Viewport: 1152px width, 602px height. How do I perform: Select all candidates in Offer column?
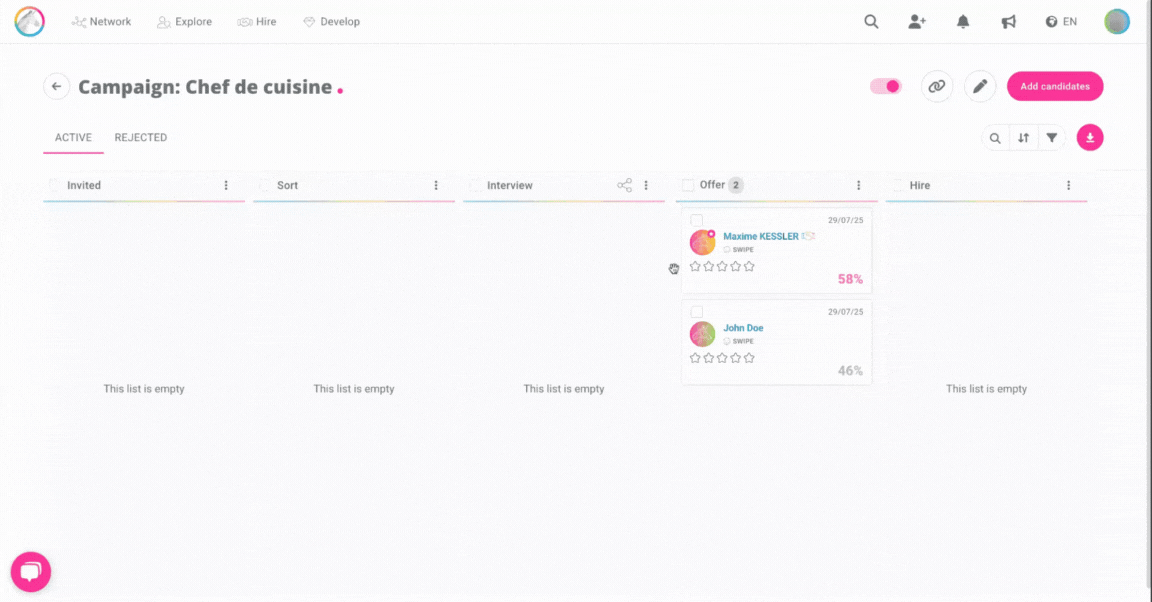pyautogui.click(x=688, y=185)
